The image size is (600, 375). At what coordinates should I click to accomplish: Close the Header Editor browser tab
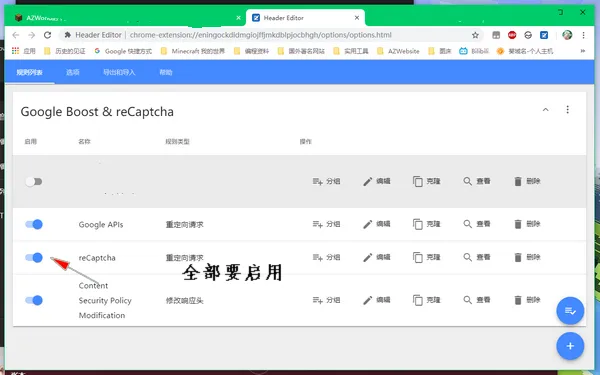pos(357,18)
